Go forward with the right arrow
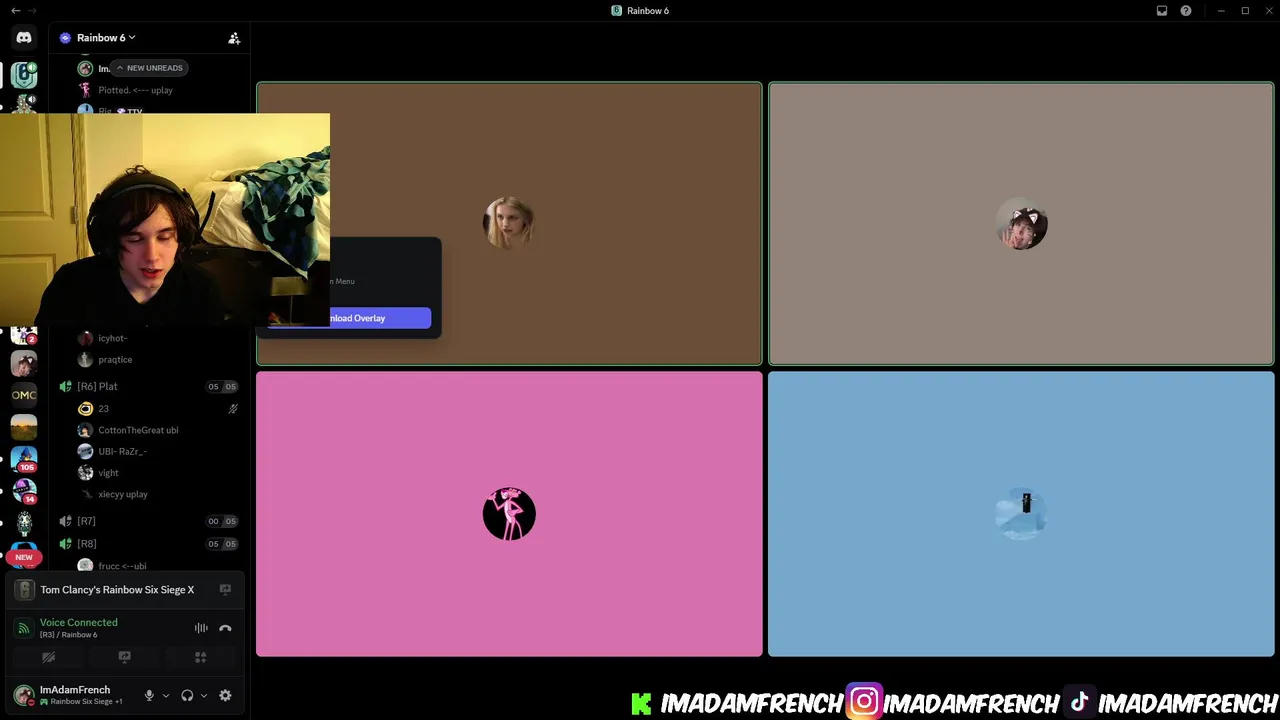Viewport: 1280px width, 720px height. [32, 11]
